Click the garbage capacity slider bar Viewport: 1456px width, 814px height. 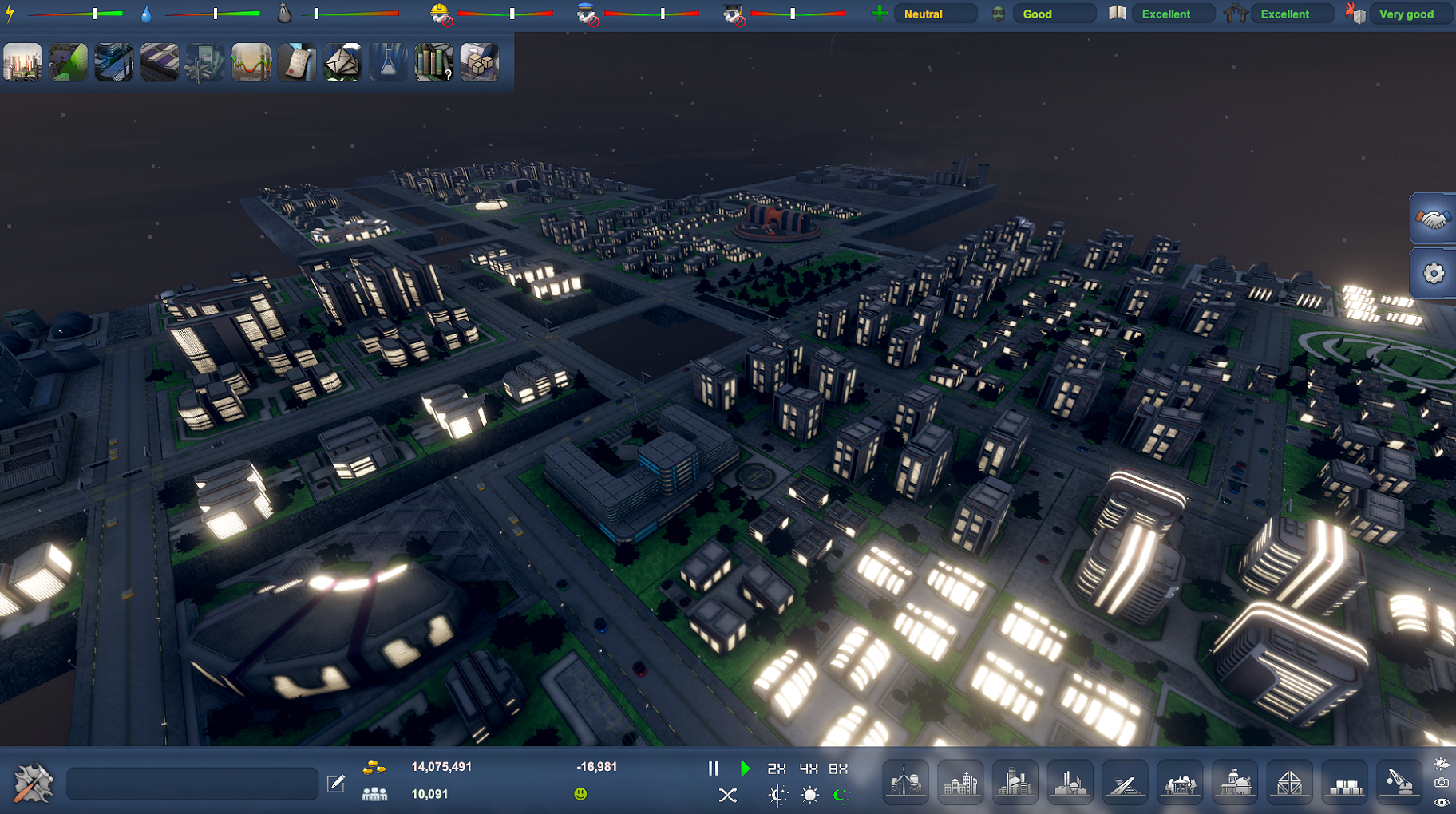coord(350,14)
